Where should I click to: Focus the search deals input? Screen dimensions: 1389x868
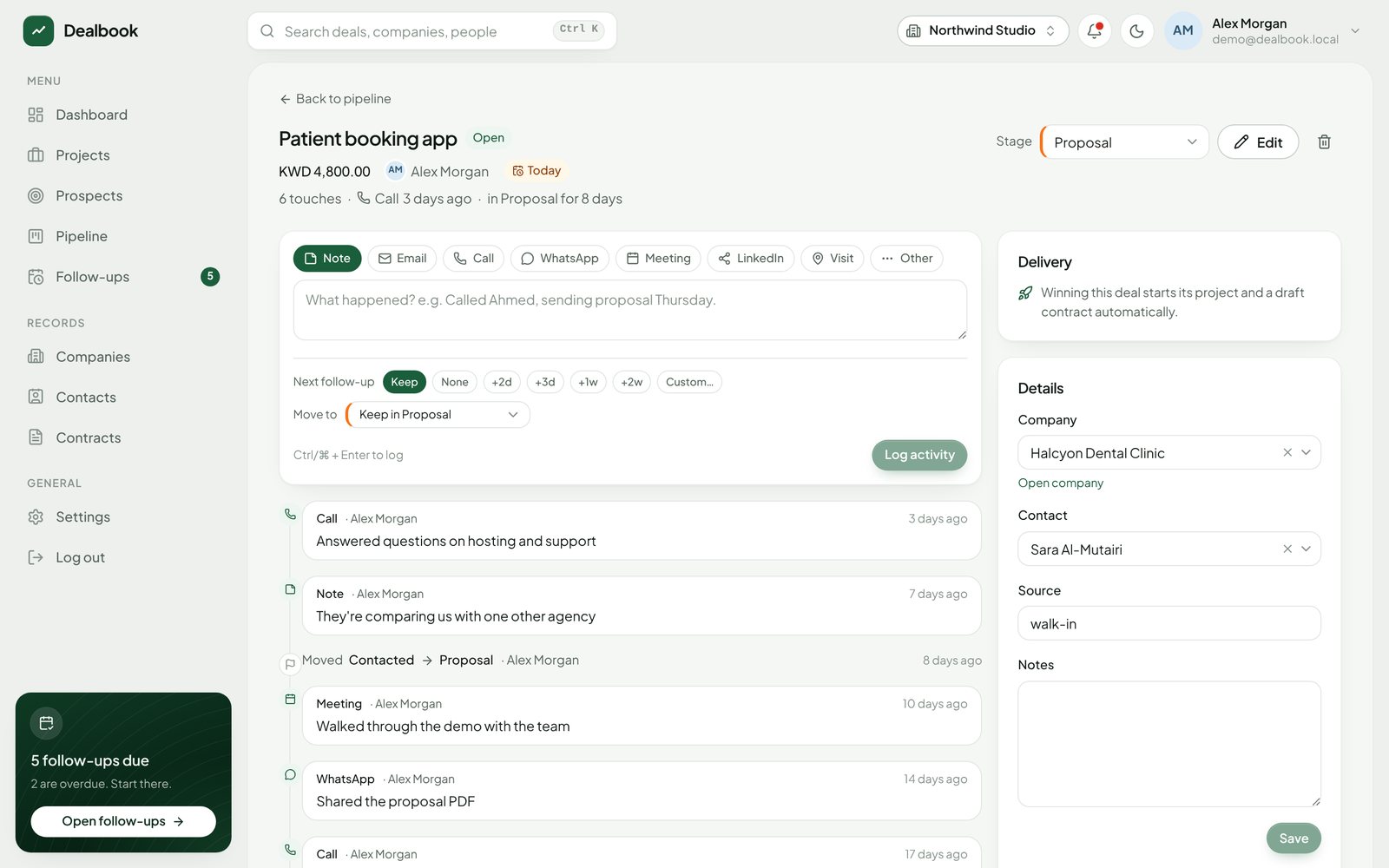pyautogui.click(x=432, y=31)
